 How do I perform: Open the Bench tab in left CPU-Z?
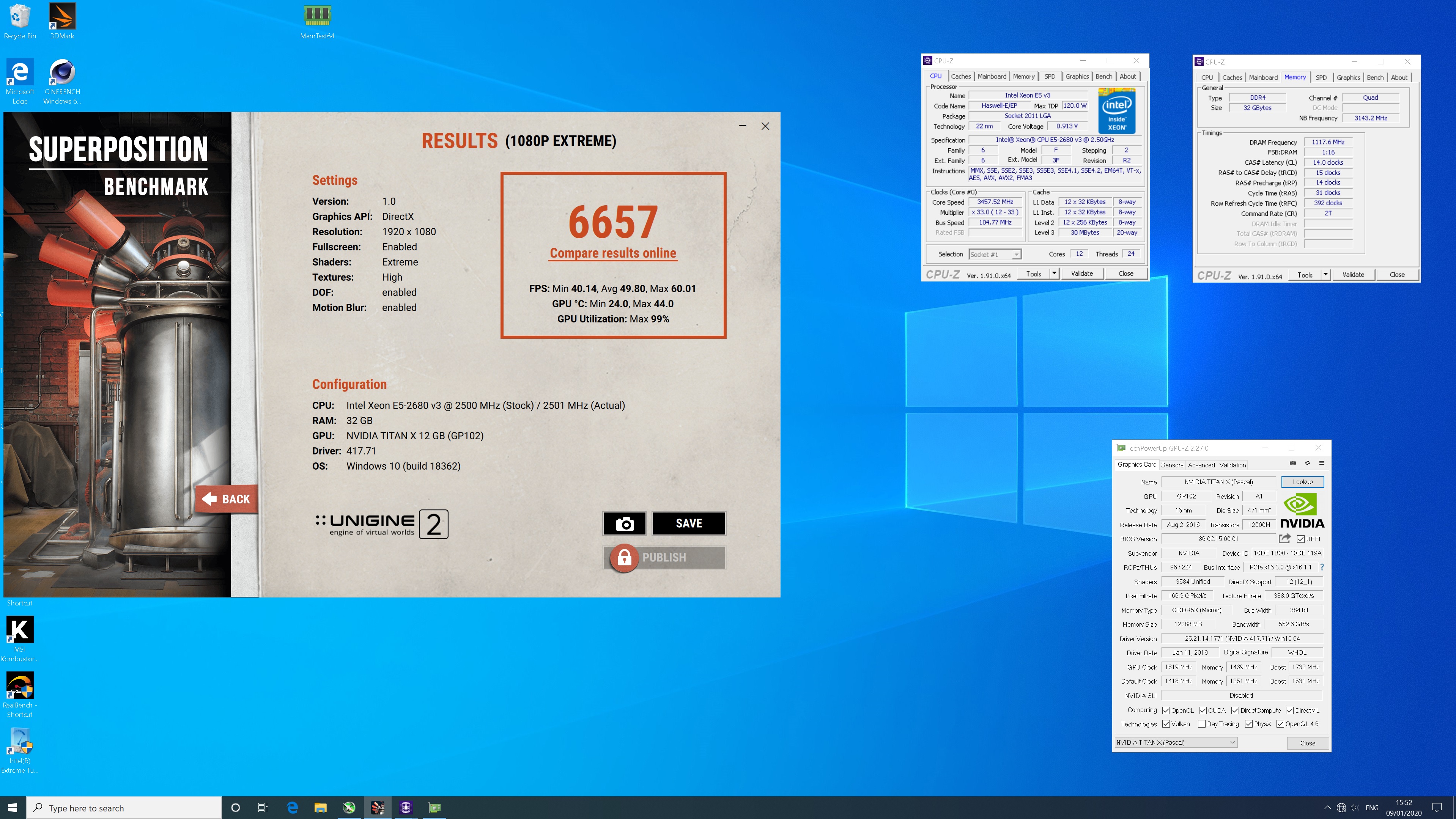click(1104, 76)
